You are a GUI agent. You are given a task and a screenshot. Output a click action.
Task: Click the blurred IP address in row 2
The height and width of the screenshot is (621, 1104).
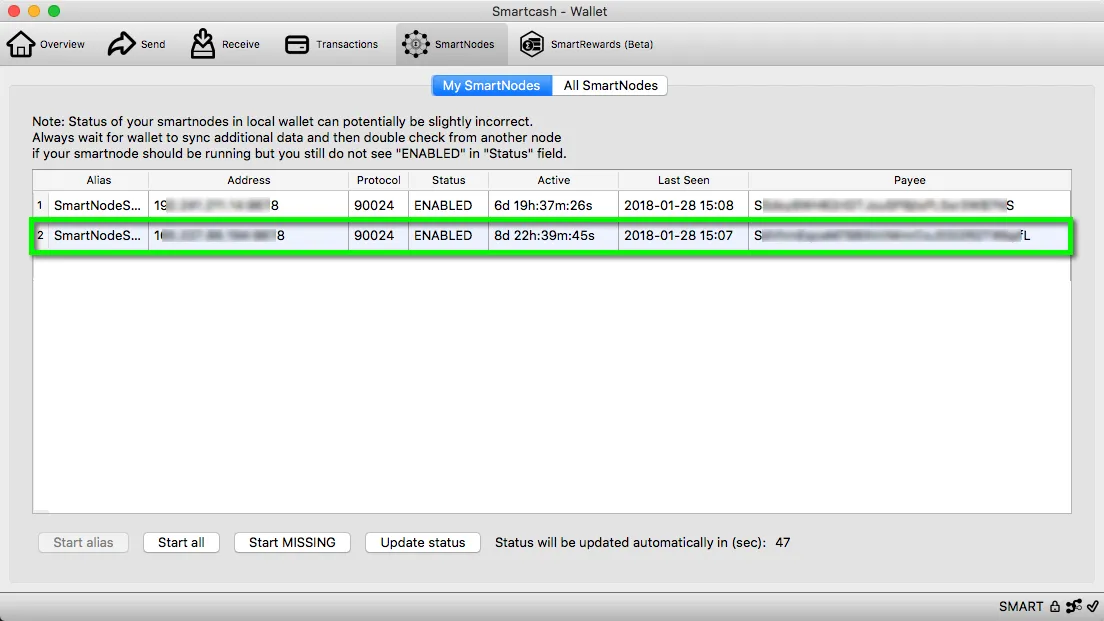pos(219,235)
